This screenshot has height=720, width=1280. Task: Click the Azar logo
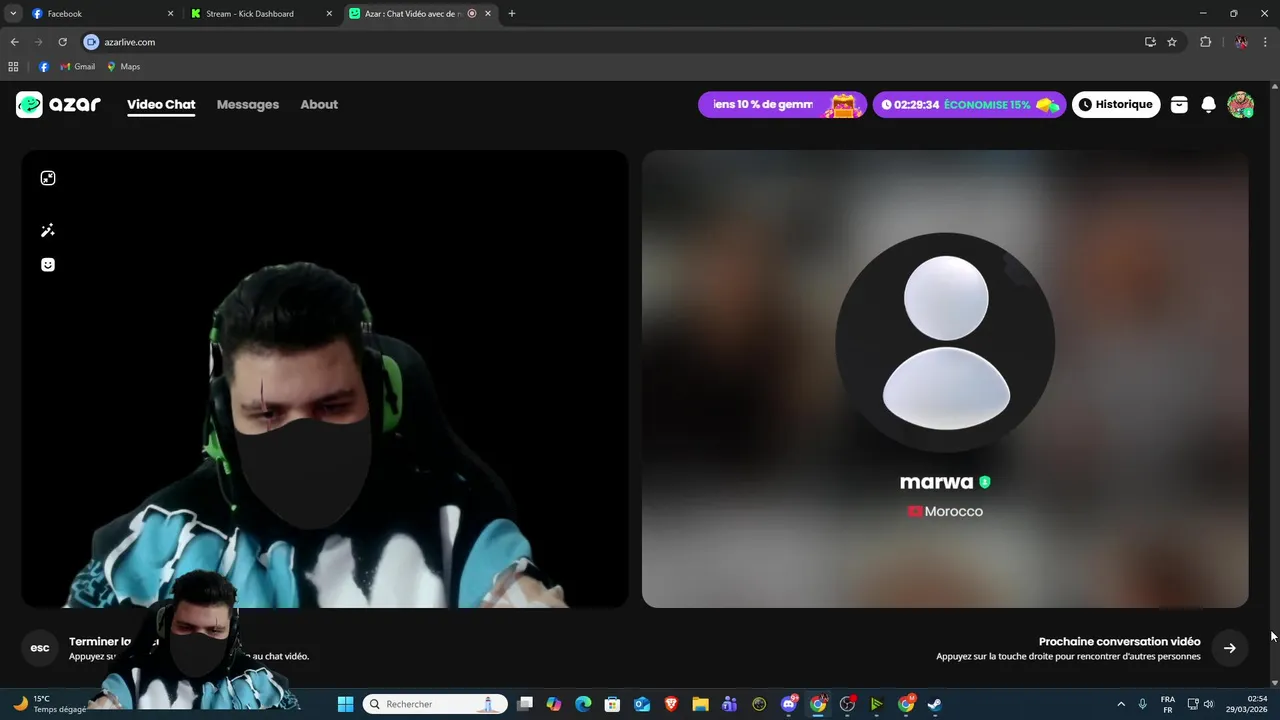click(x=58, y=104)
